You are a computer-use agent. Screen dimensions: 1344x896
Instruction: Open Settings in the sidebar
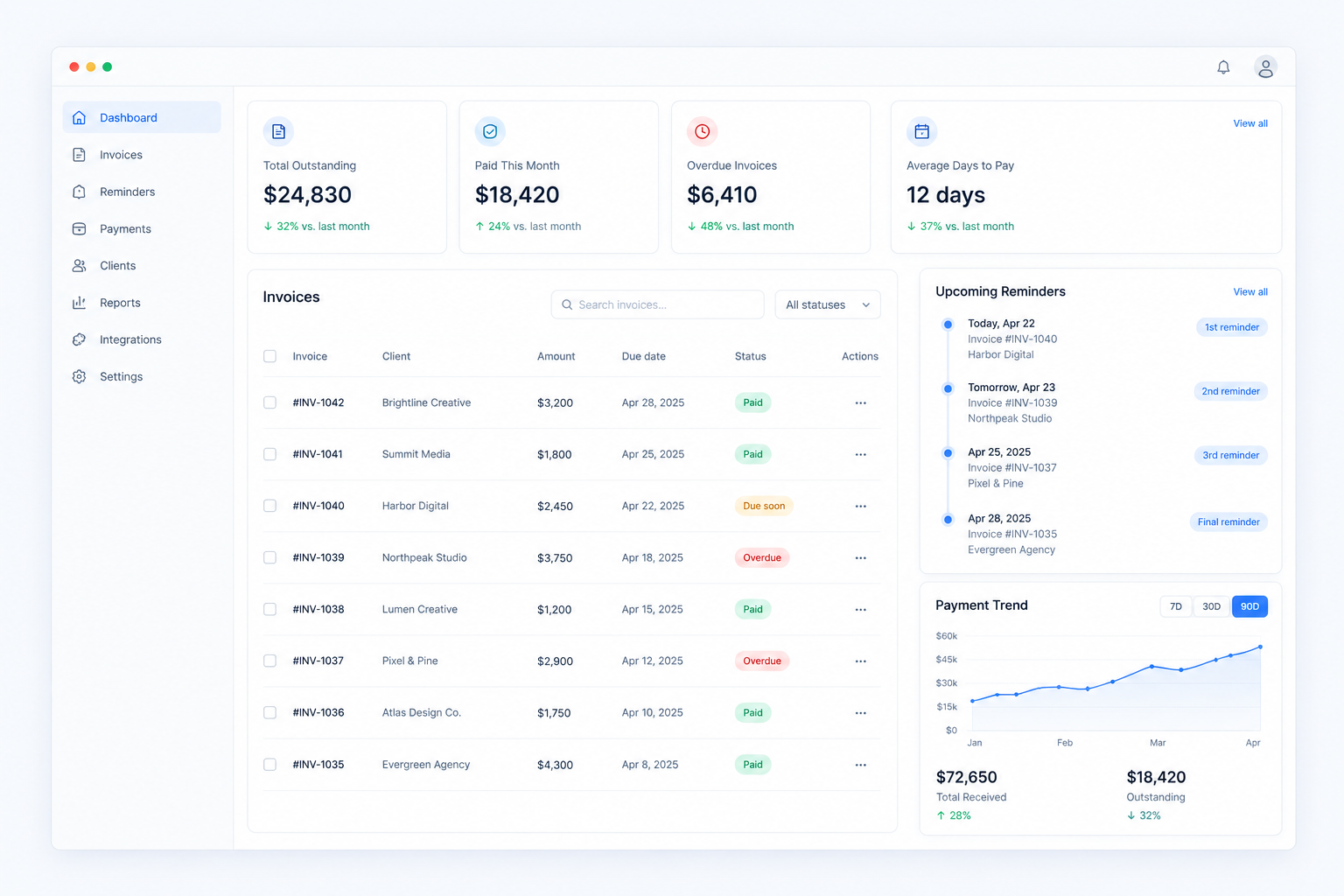pos(141,376)
